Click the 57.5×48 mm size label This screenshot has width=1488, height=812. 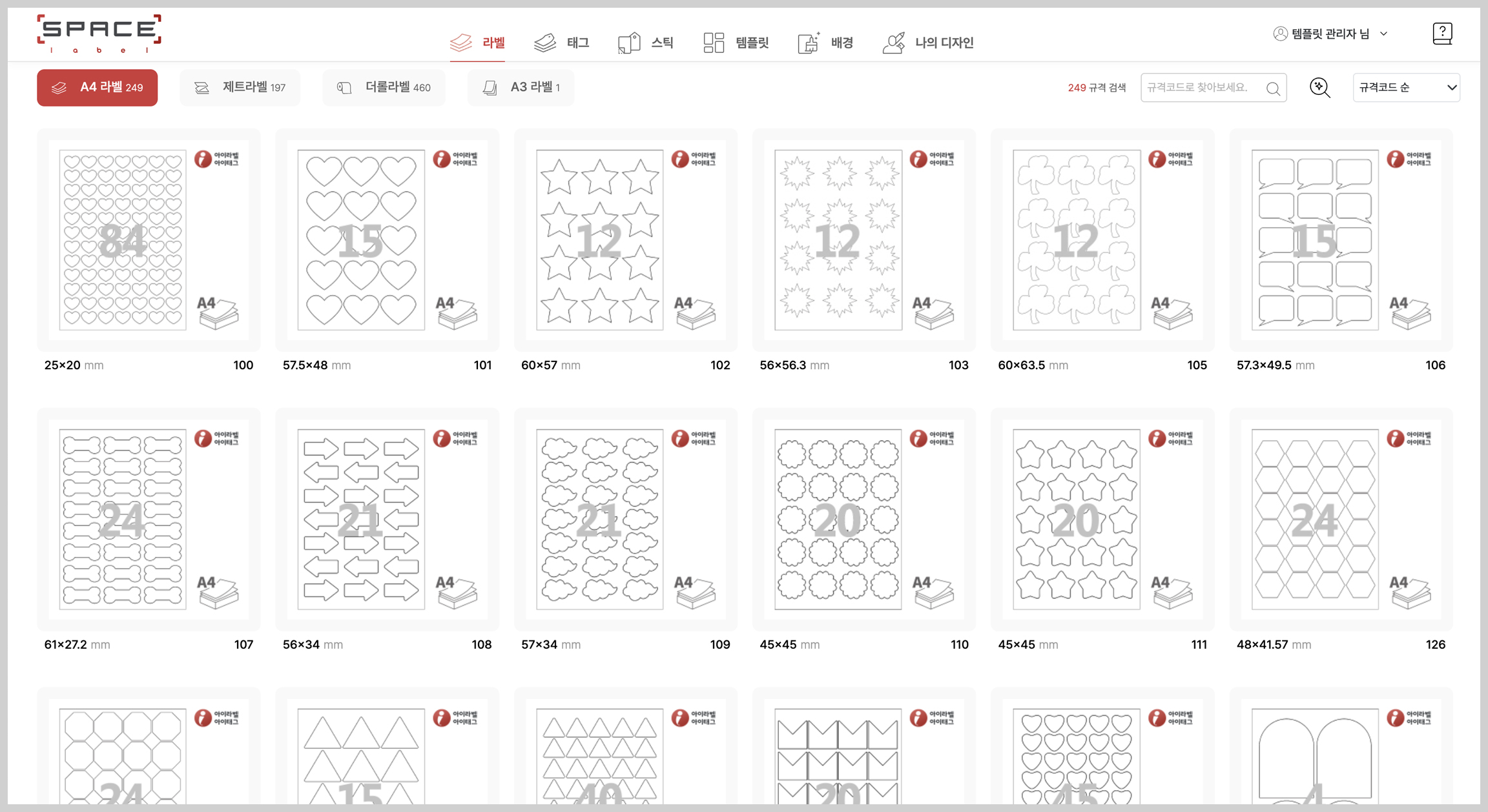pos(317,365)
